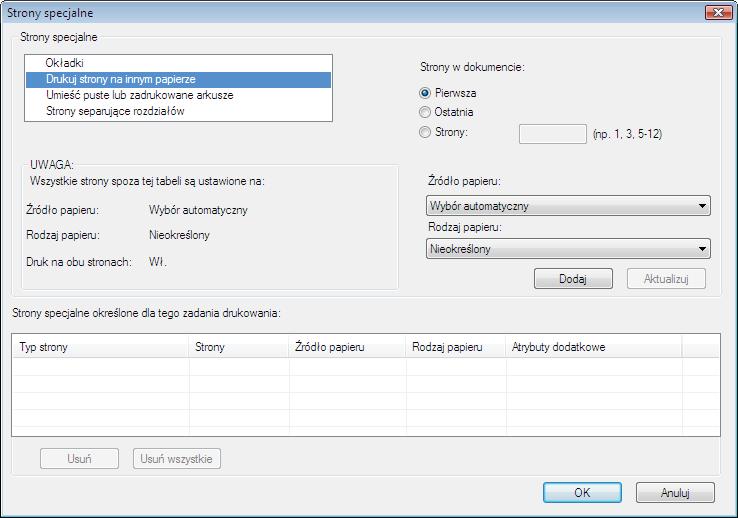Select Drukuj strony na innym papierze
The height and width of the screenshot is (518, 738).
click(178, 80)
